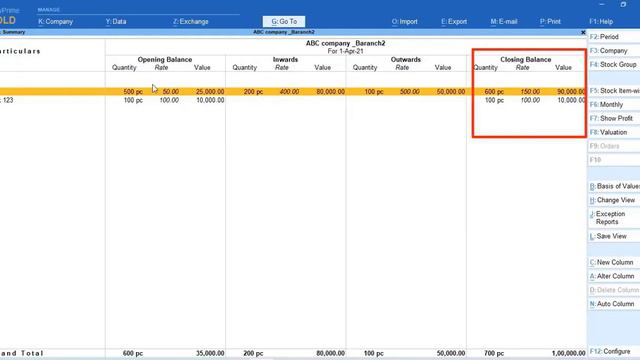Click the G: Go To button
The height and width of the screenshot is (360, 640).
(x=284, y=22)
